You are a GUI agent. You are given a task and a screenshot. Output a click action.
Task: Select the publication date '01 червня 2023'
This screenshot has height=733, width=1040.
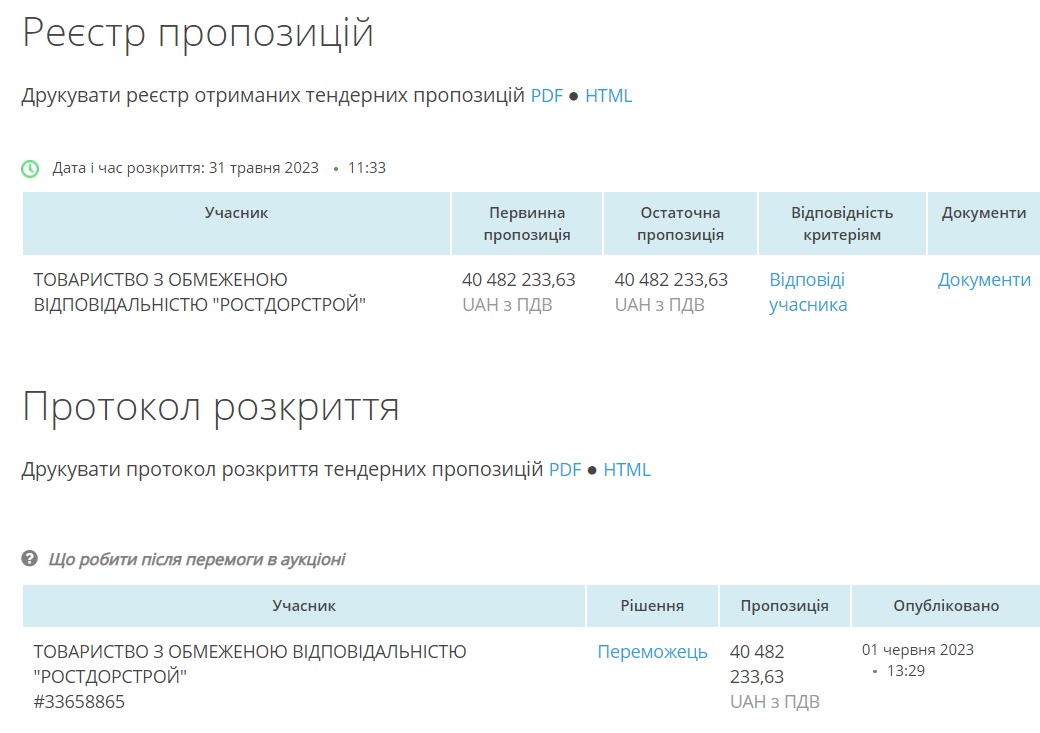tap(918, 649)
